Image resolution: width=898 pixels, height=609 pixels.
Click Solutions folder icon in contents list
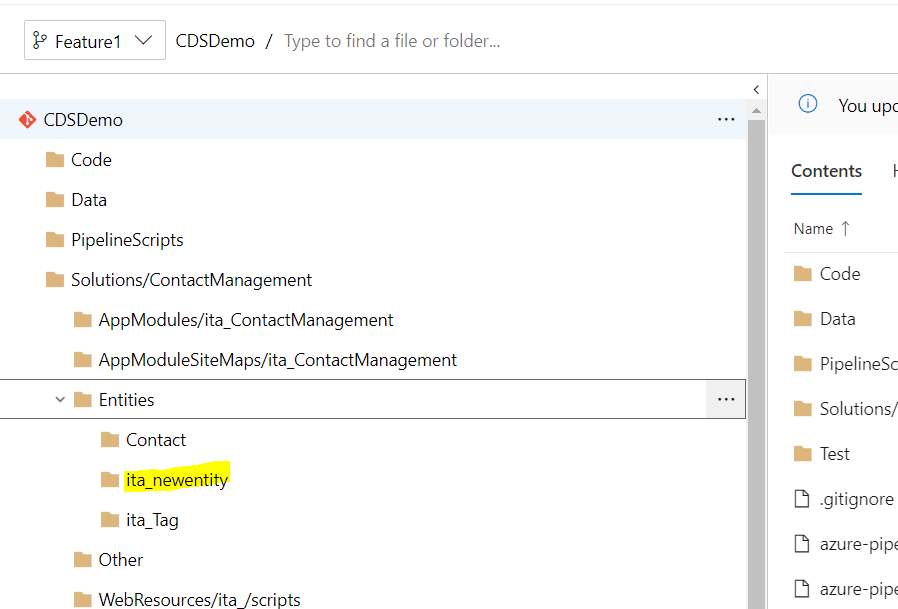pos(802,408)
